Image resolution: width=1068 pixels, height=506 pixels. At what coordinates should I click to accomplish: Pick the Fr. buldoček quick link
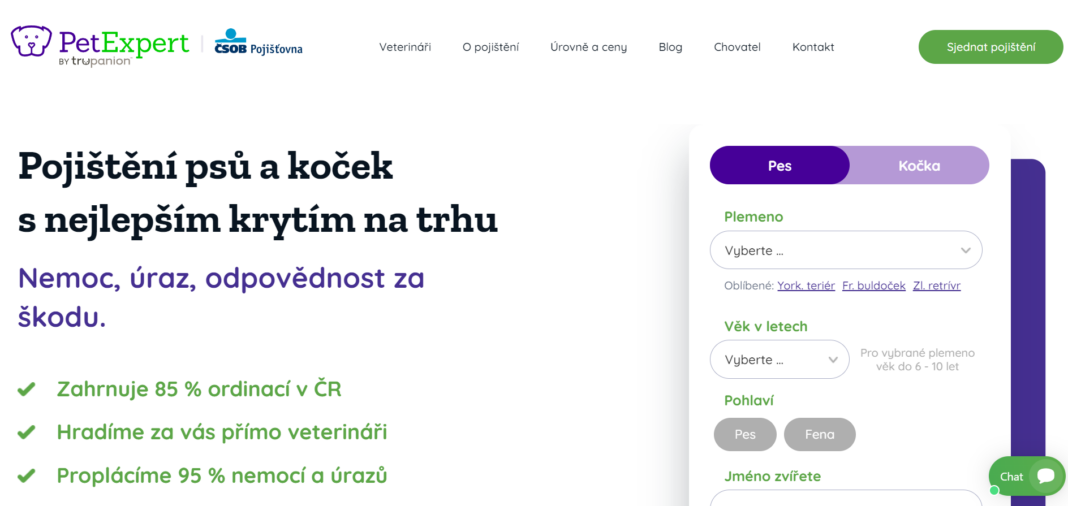(873, 286)
